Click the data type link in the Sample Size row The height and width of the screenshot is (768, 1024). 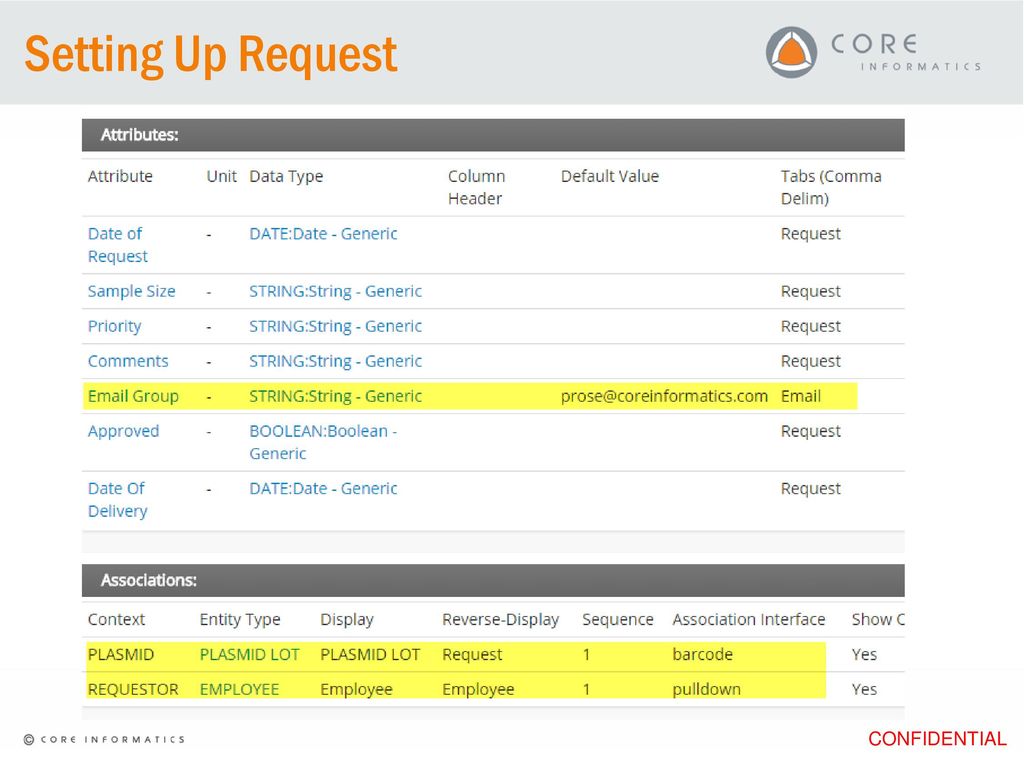pyautogui.click(x=336, y=291)
